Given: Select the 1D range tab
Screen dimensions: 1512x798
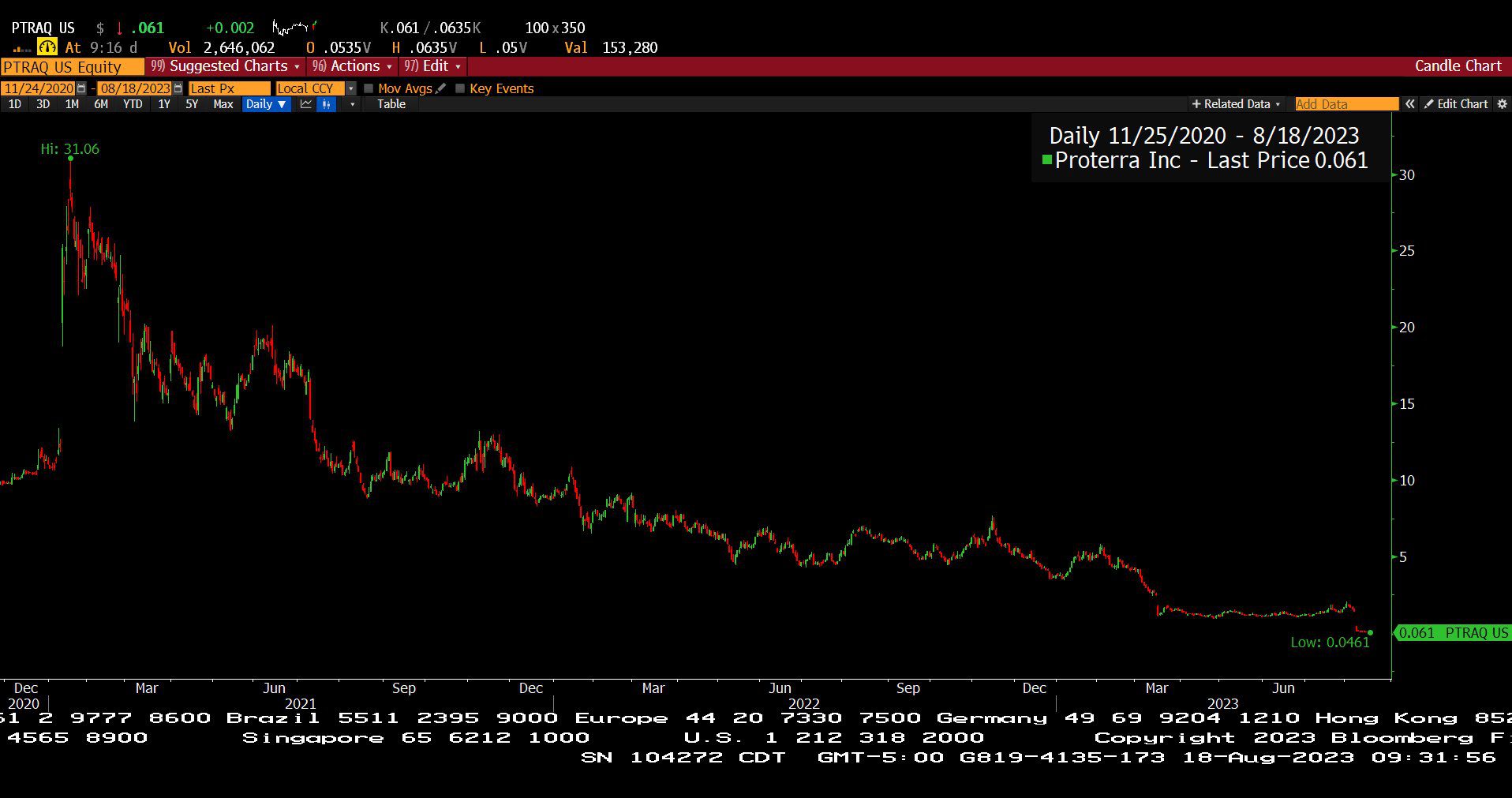Looking at the screenshot, I should (x=14, y=104).
